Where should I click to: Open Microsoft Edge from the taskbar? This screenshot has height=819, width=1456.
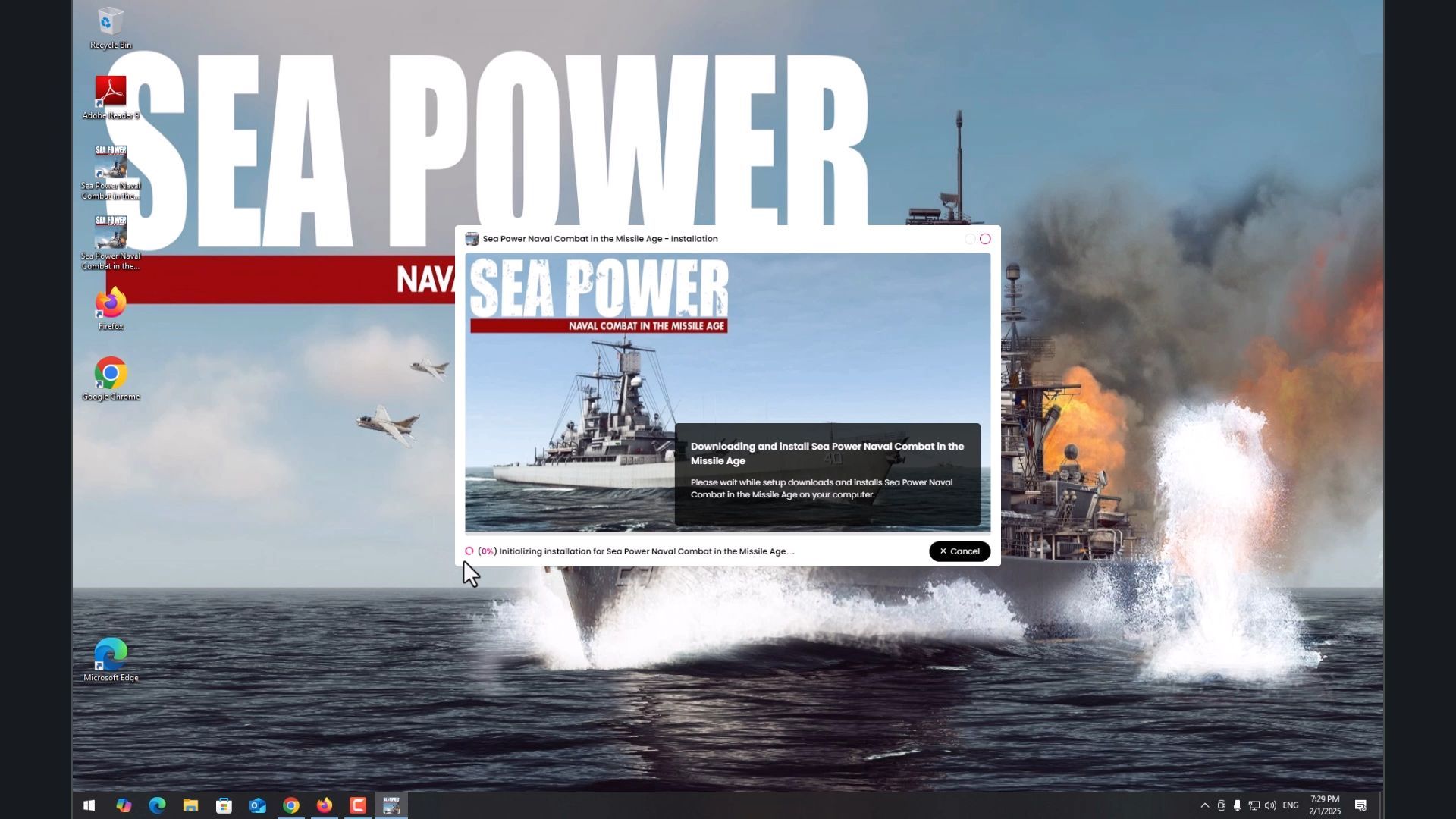[x=157, y=805]
